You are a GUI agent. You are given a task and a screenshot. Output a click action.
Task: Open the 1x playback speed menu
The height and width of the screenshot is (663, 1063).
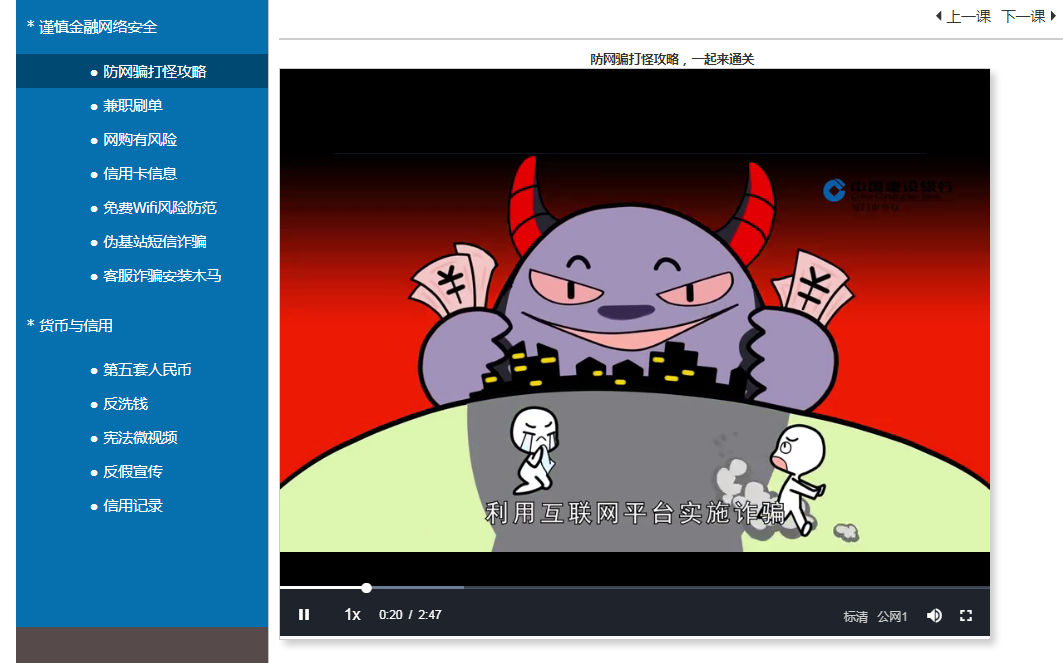[352, 615]
